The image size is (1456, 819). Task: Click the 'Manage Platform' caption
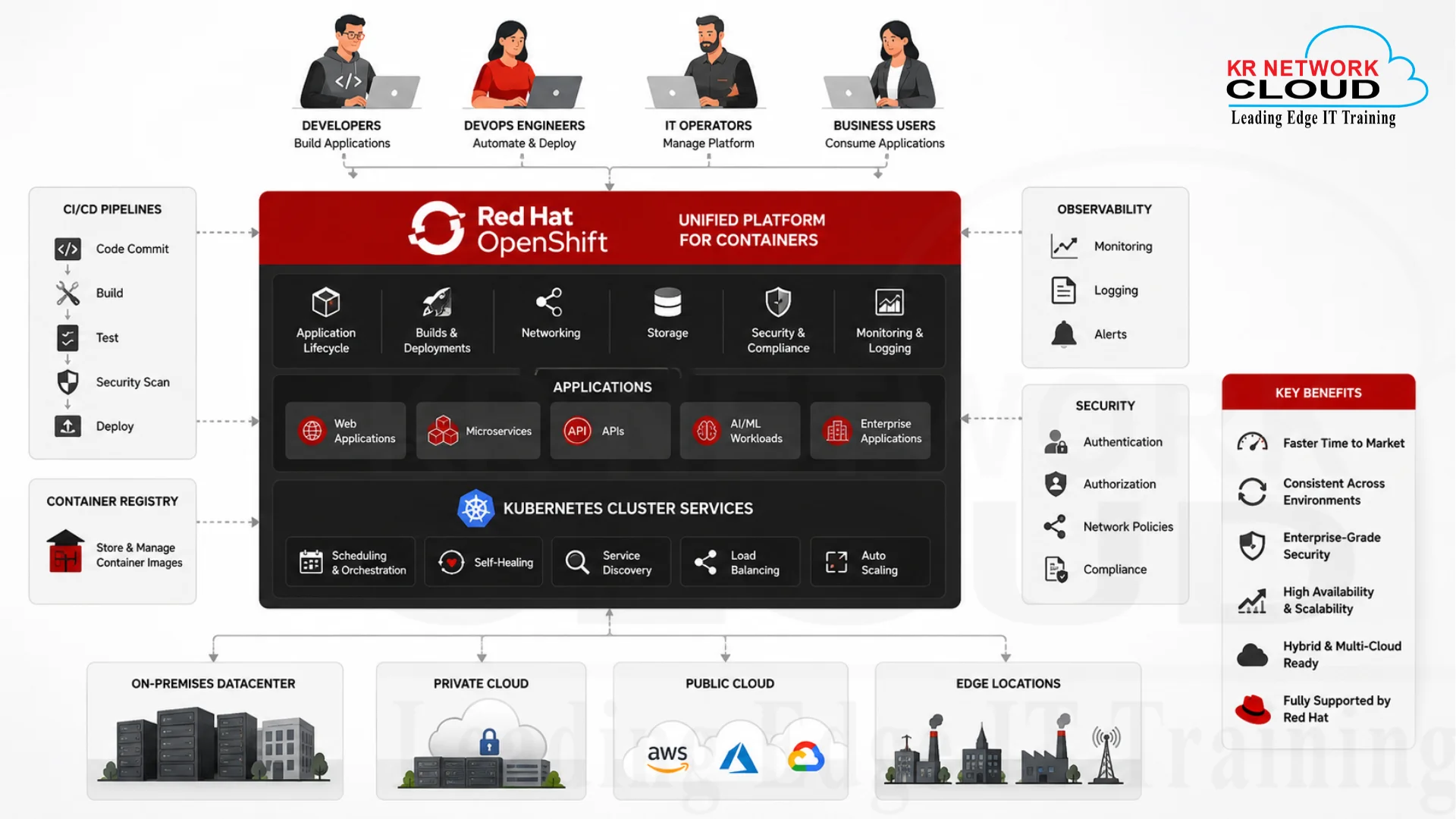pyautogui.click(x=708, y=143)
